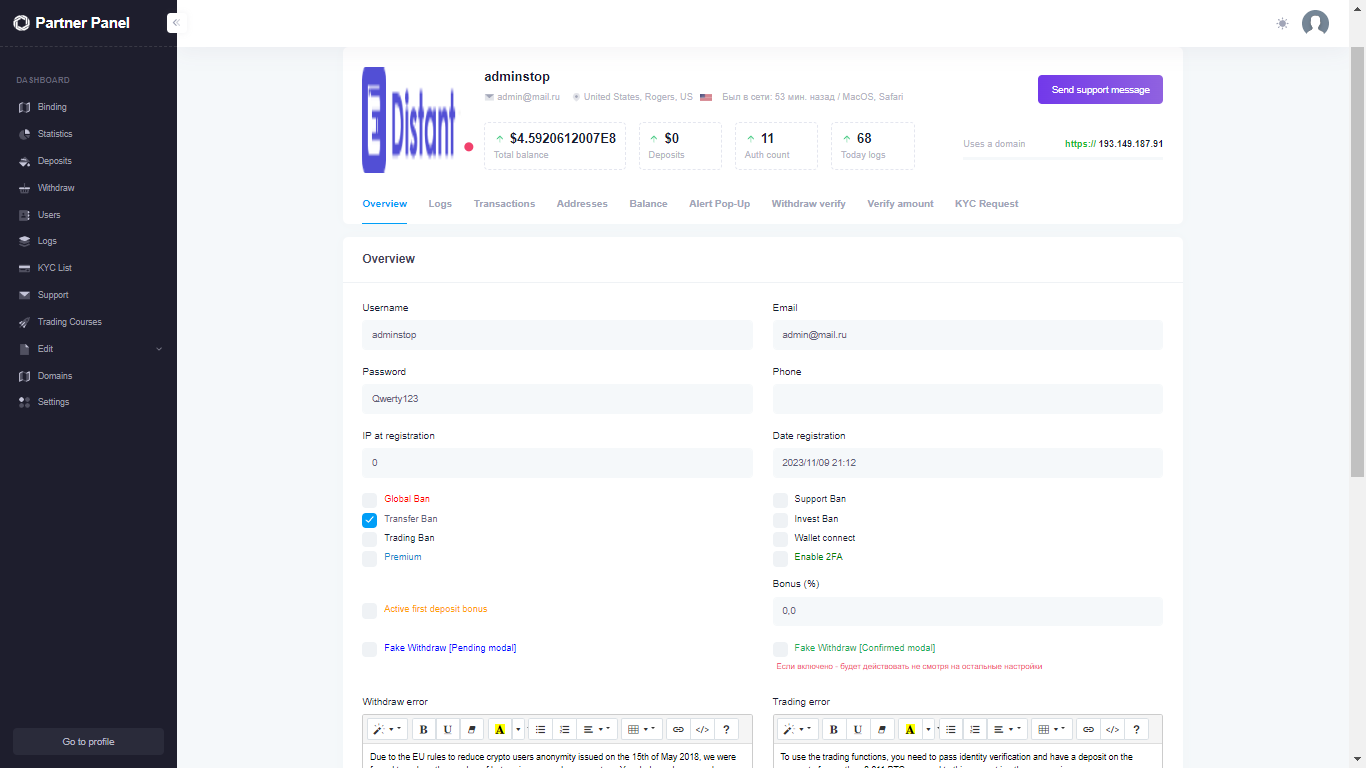Screen dimensions: 1366x768
Task: Open paragraph alignment dropdown in Withdraw error editor
Action: click(x=597, y=729)
